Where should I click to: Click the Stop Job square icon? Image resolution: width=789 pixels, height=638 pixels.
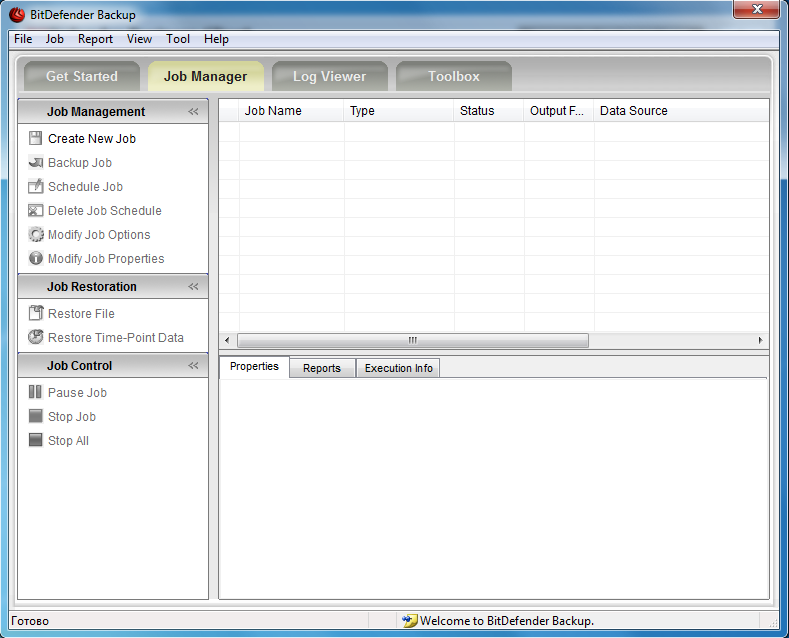(35, 416)
